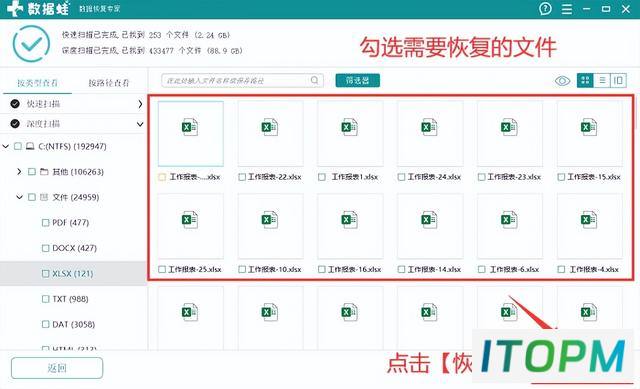Collapse the 深度扫描 section chevron
The width and height of the screenshot is (640, 389).
(140, 124)
